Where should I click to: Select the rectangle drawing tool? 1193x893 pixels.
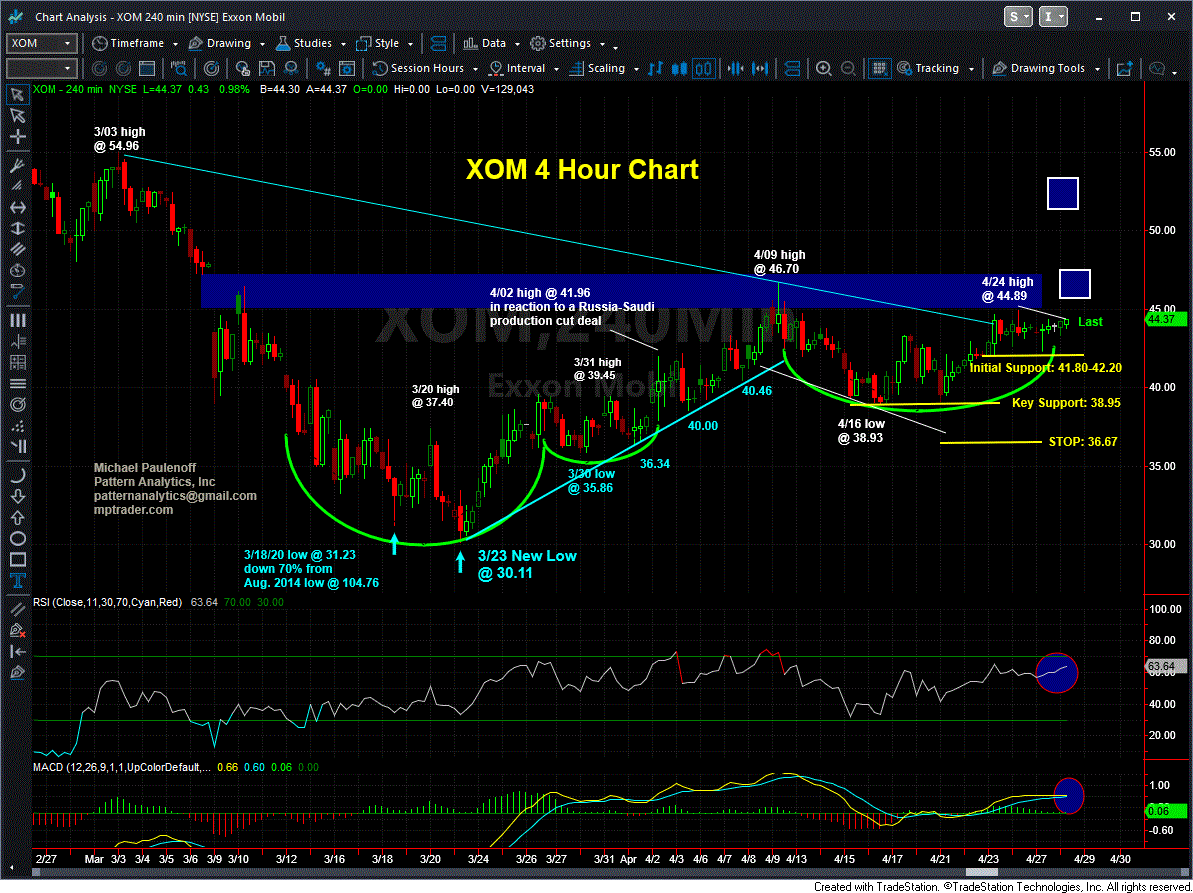(17, 560)
